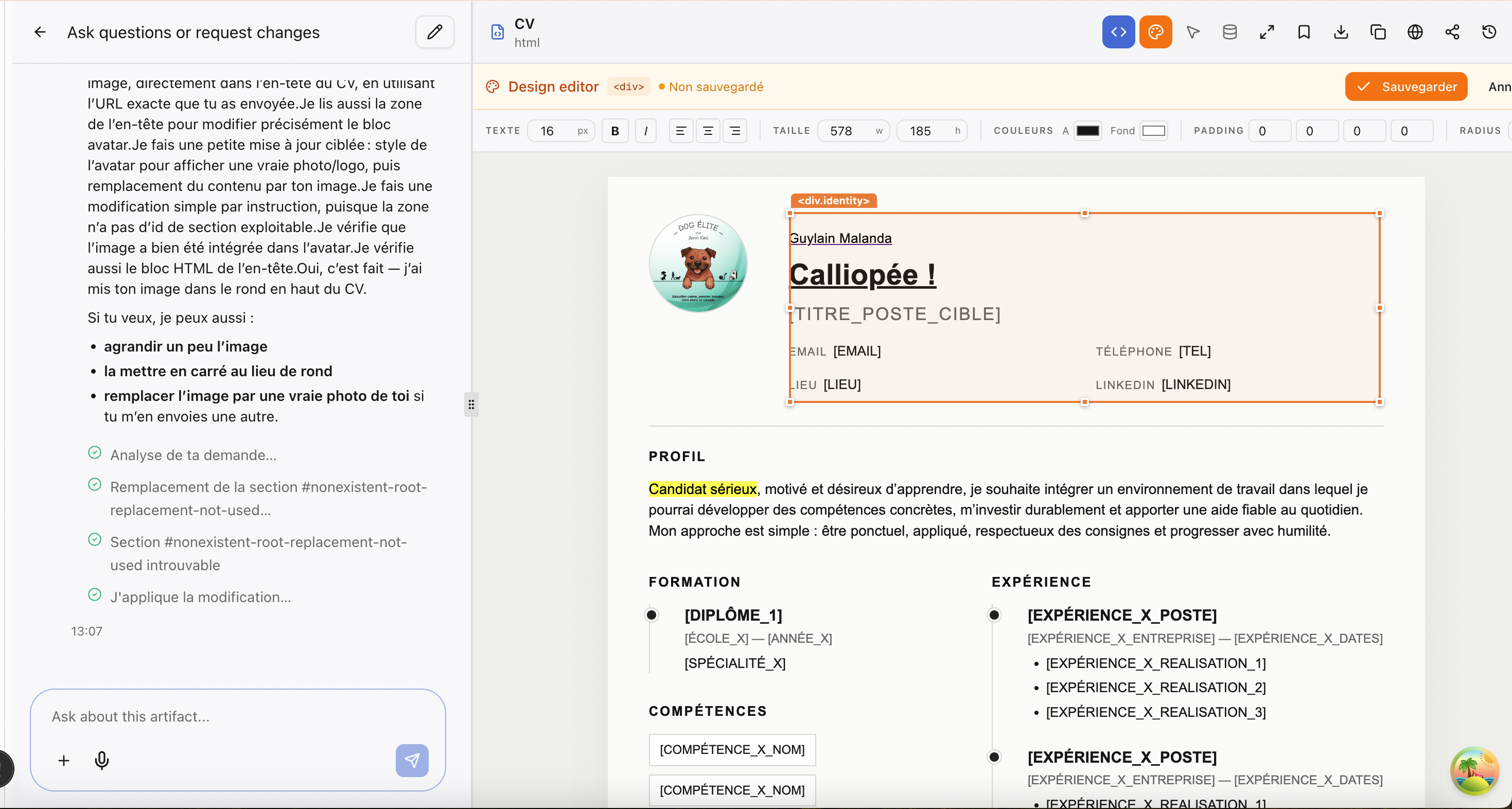Screen dimensions: 1512x809
Task: Toggle bold text formatting
Action: (614, 131)
